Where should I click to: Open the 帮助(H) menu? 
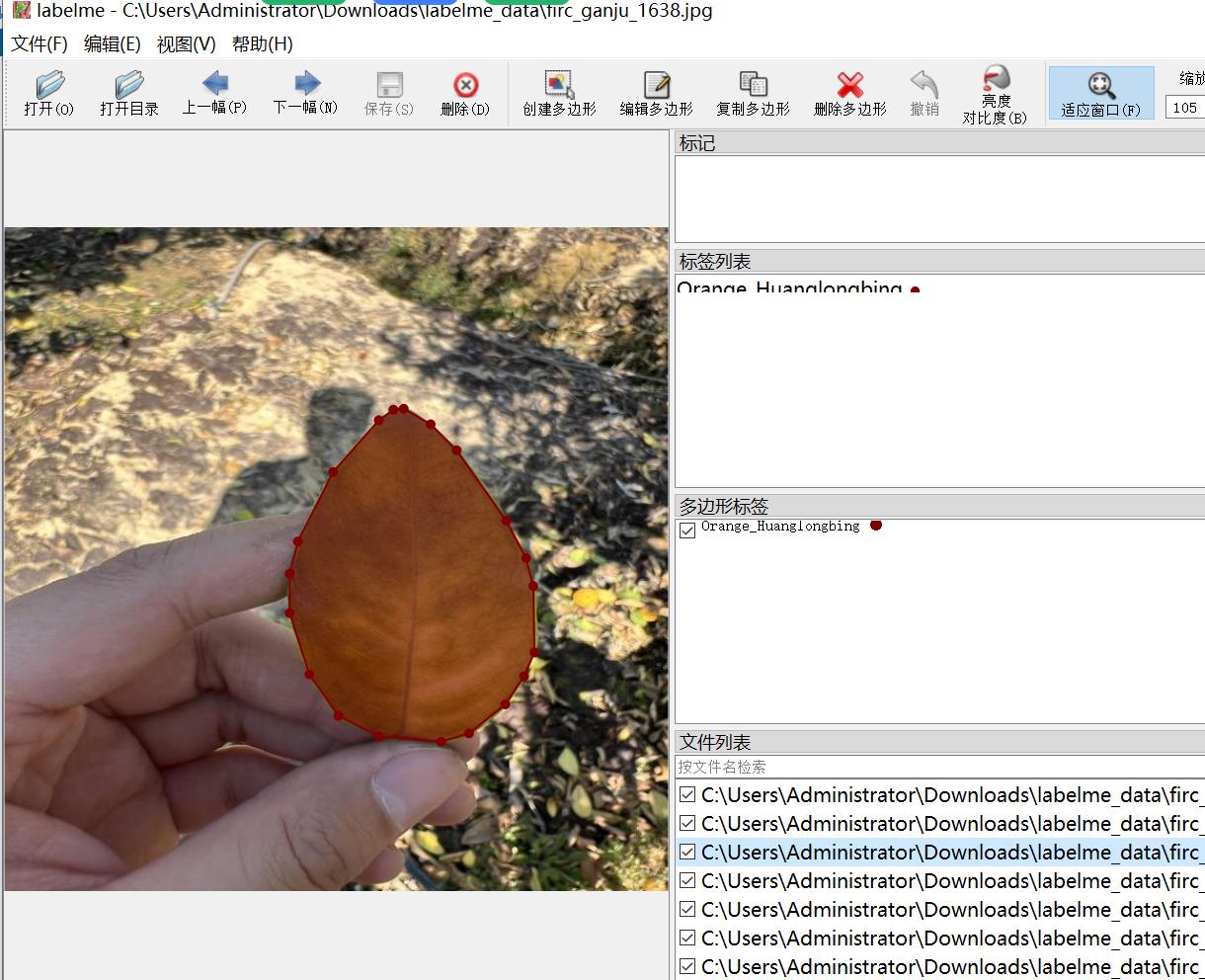pos(262,44)
